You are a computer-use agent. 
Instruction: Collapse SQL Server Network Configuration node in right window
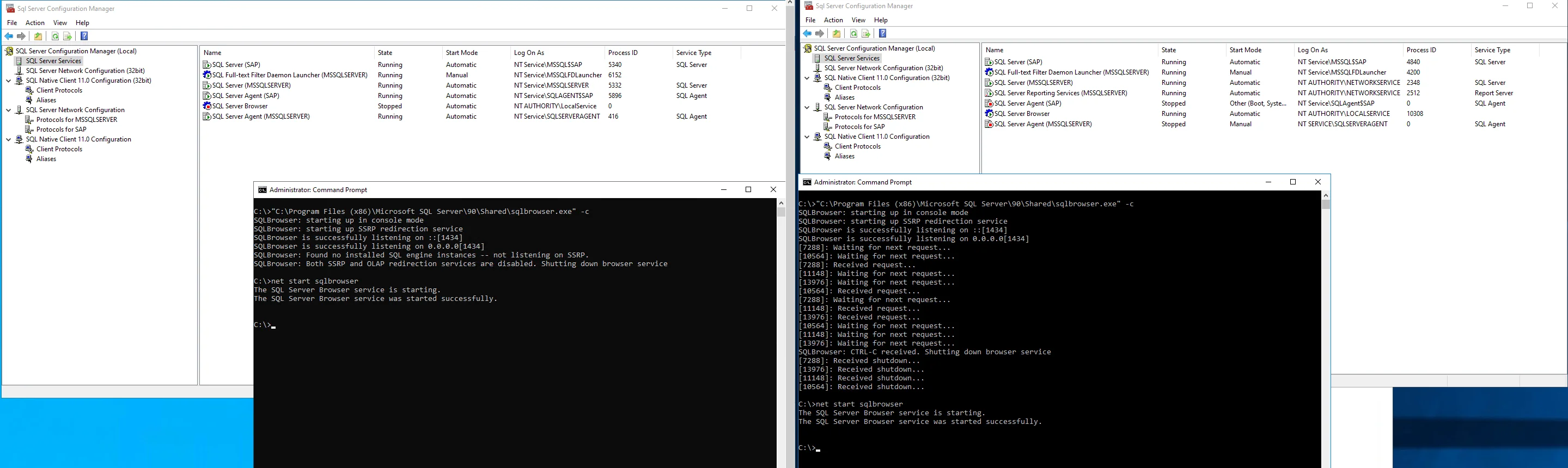point(807,107)
